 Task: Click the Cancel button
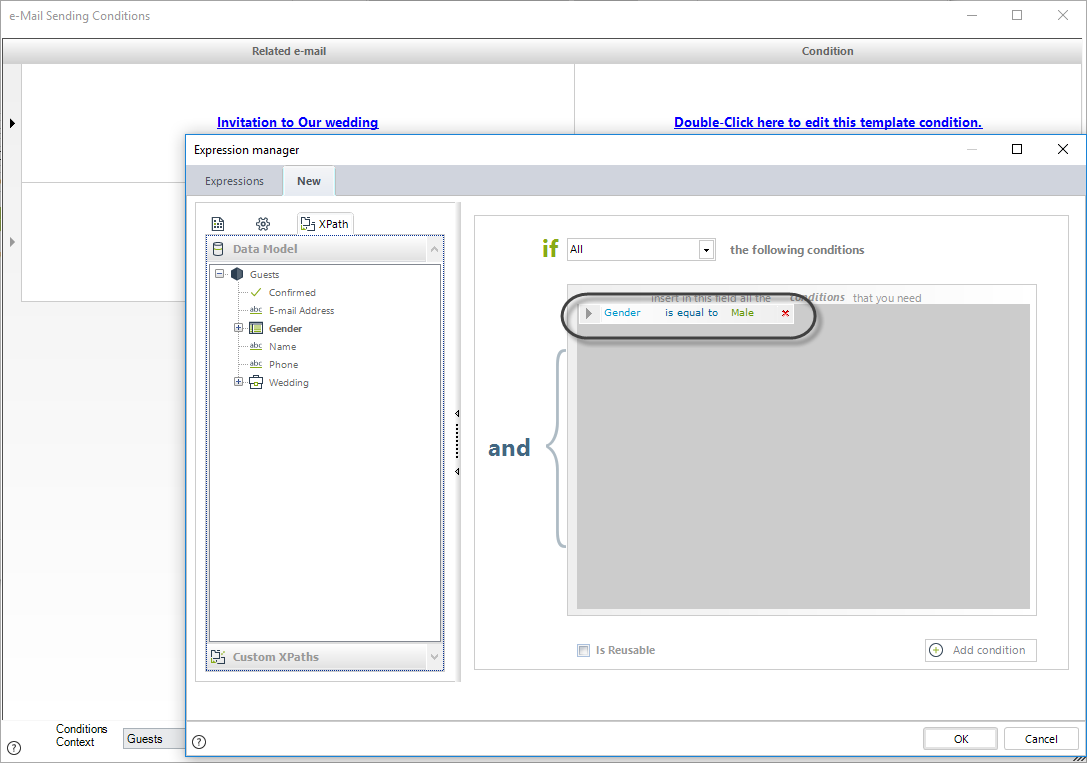pos(1041,739)
